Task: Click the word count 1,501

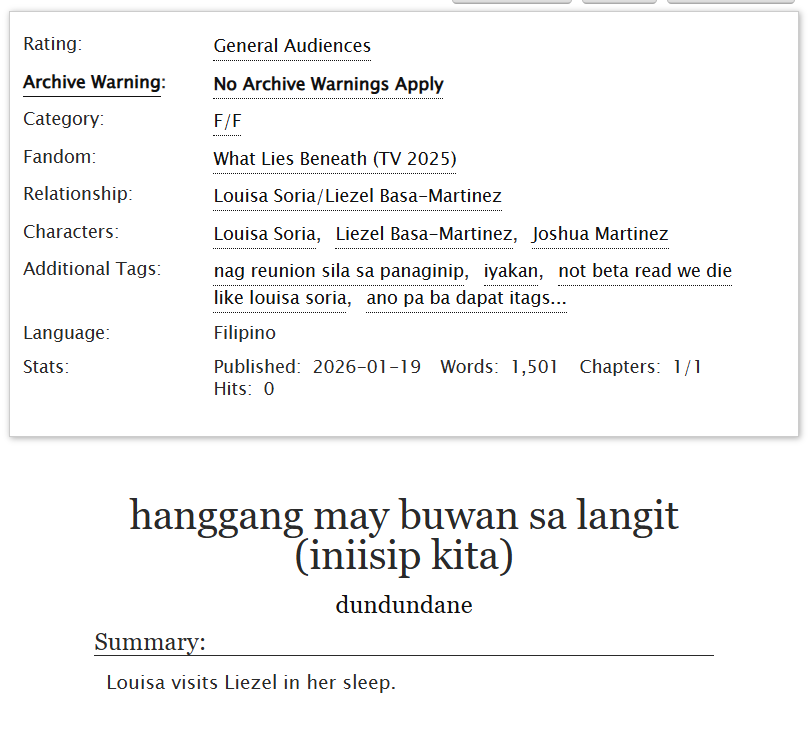Action: 534,367
